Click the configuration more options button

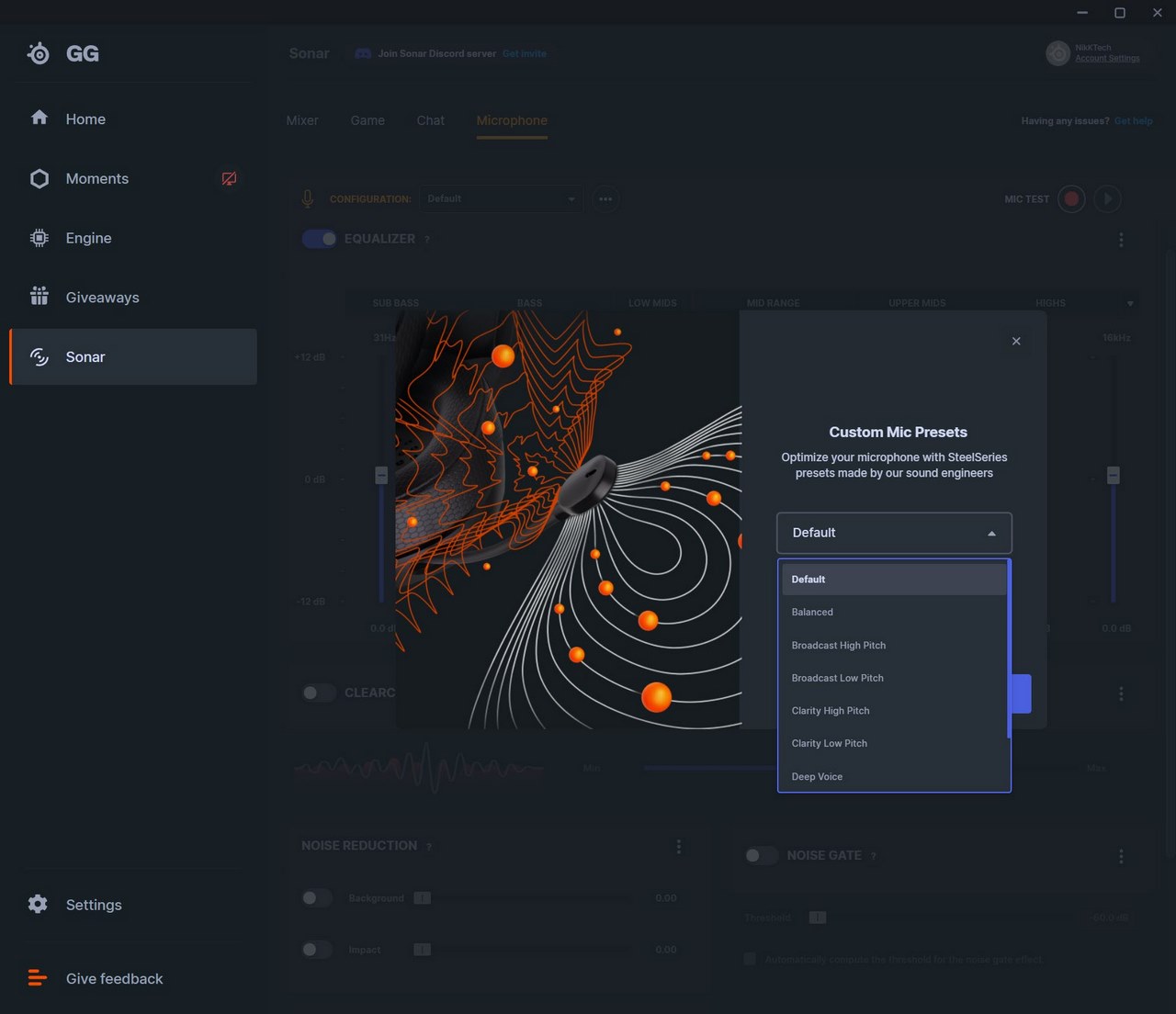click(605, 198)
